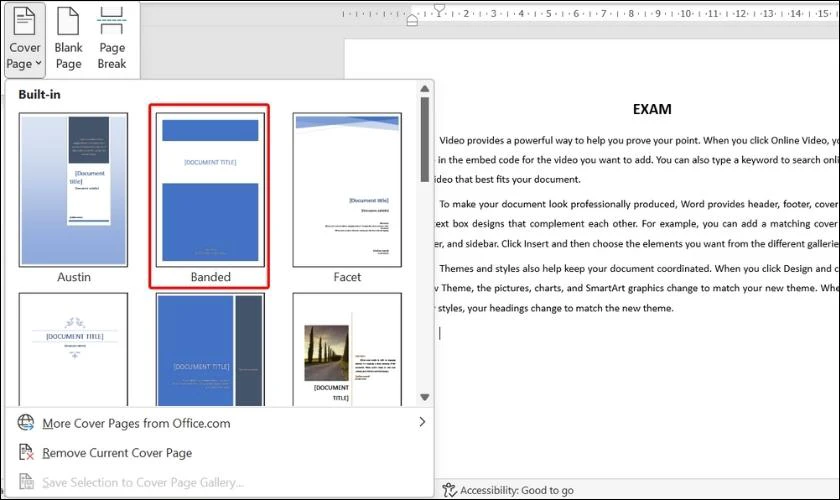The image size is (840, 500).
Task: Click the cover page gallery scrollbar thumb
Action: (x=425, y=139)
